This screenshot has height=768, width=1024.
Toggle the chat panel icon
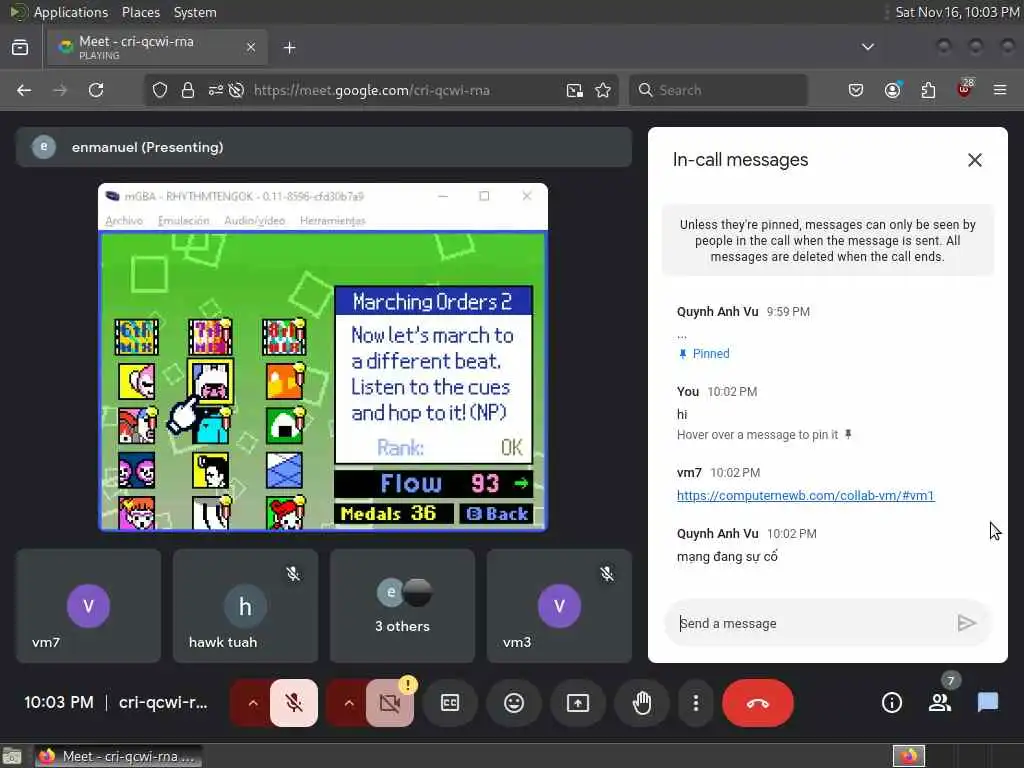pyautogui.click(x=987, y=703)
